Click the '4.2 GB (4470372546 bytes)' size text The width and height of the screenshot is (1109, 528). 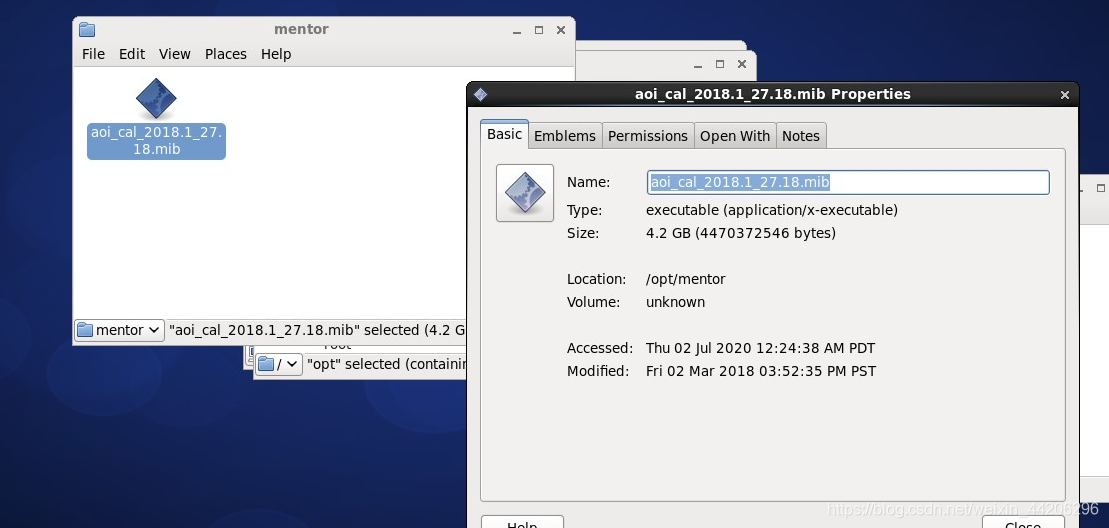tap(741, 233)
